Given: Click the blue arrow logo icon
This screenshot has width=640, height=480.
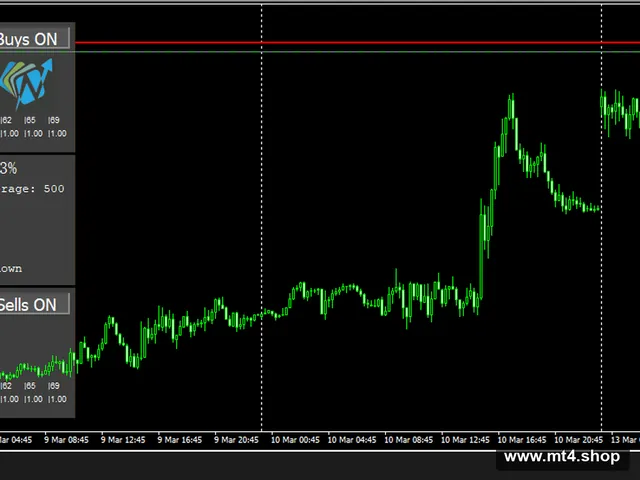Looking at the screenshot, I should point(27,84).
